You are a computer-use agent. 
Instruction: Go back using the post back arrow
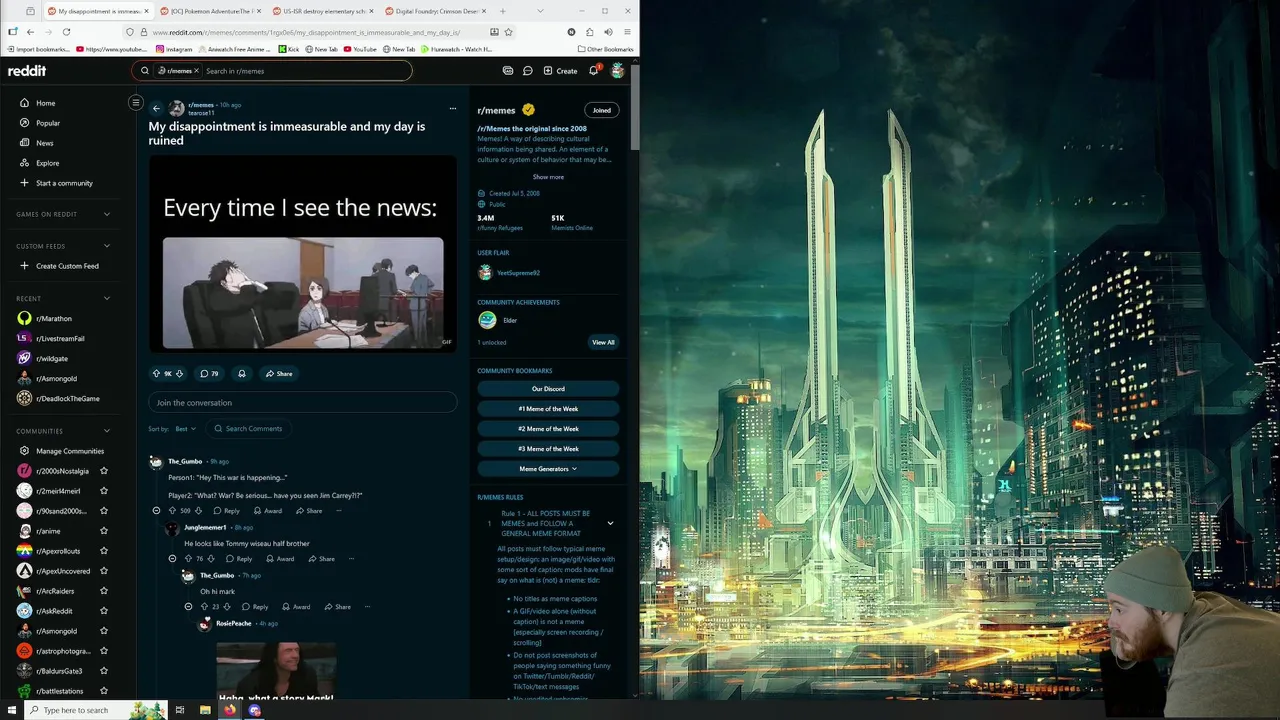(156, 108)
